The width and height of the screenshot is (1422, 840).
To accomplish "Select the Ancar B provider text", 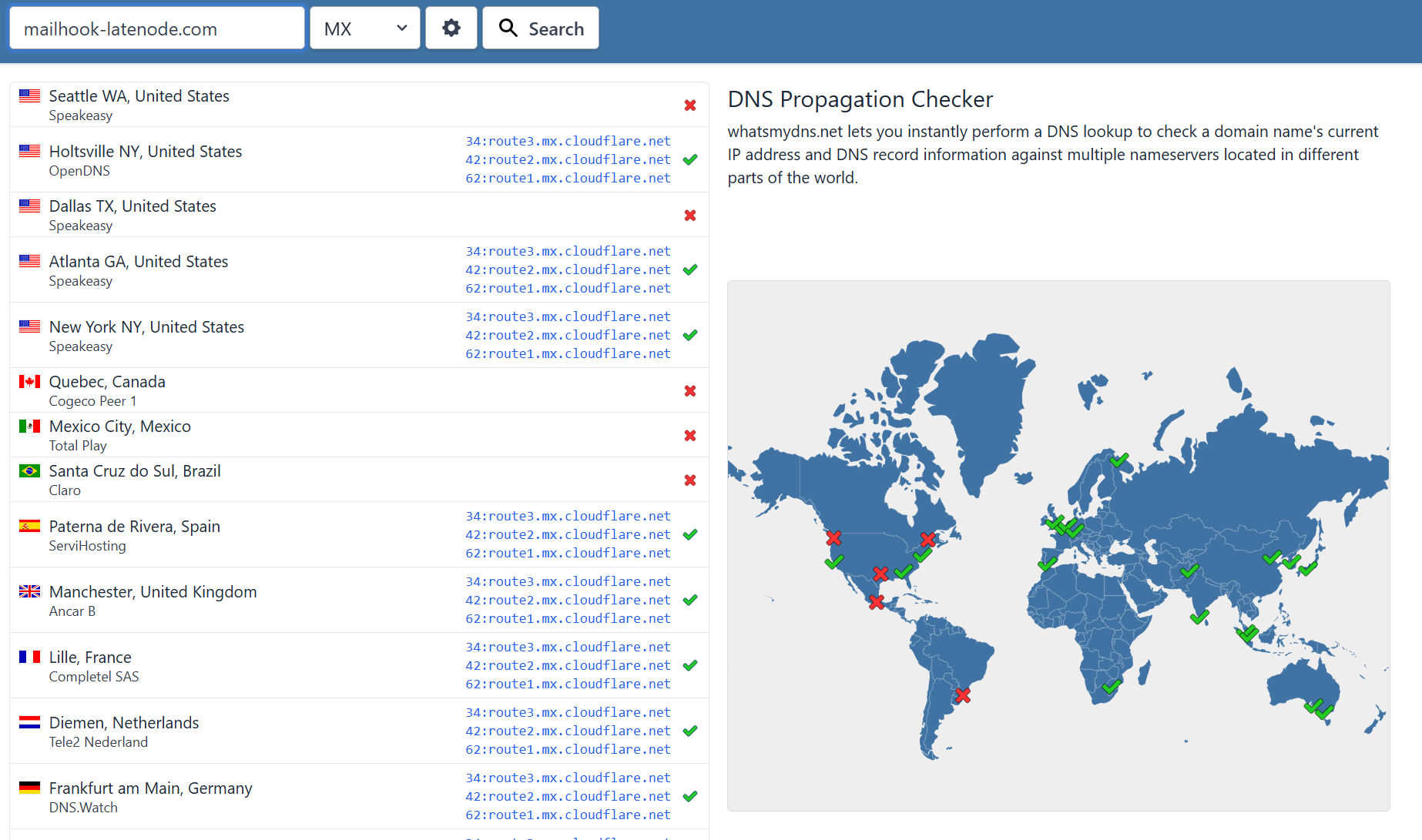I will pyautogui.click(x=72, y=611).
